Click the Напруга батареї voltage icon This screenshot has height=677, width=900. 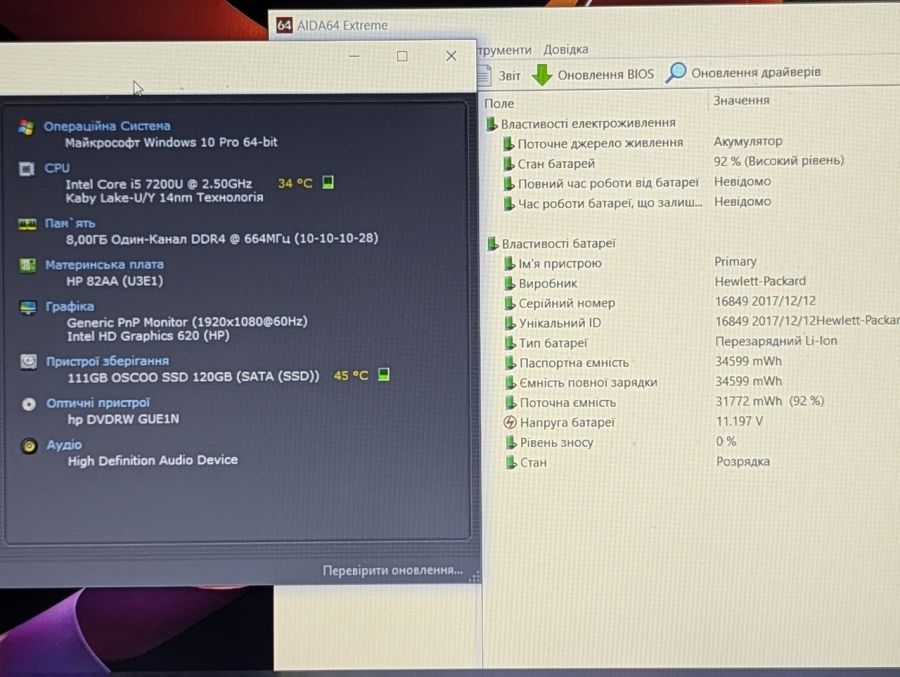[510, 423]
